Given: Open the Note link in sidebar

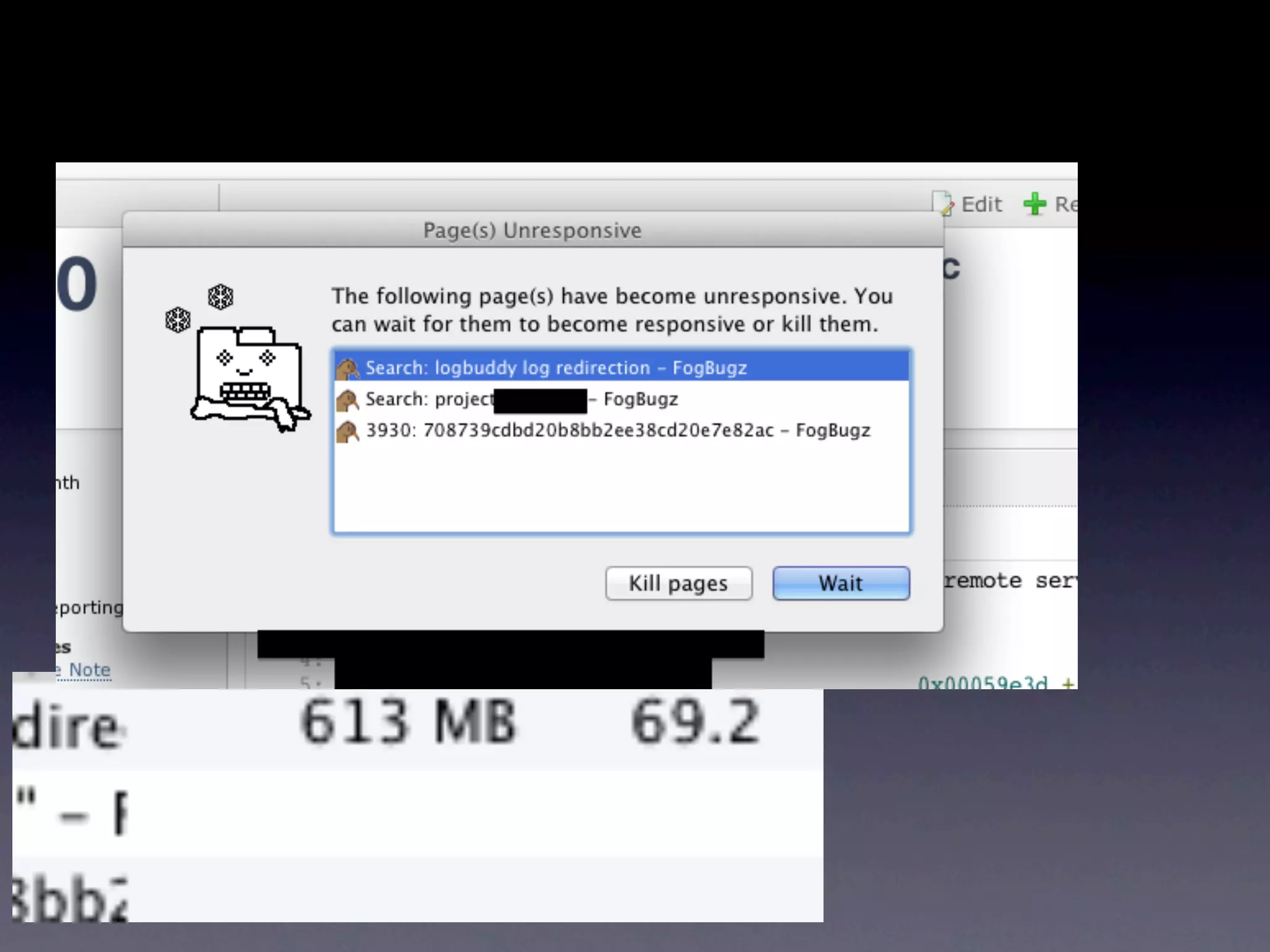Looking at the screenshot, I should coord(89,670).
